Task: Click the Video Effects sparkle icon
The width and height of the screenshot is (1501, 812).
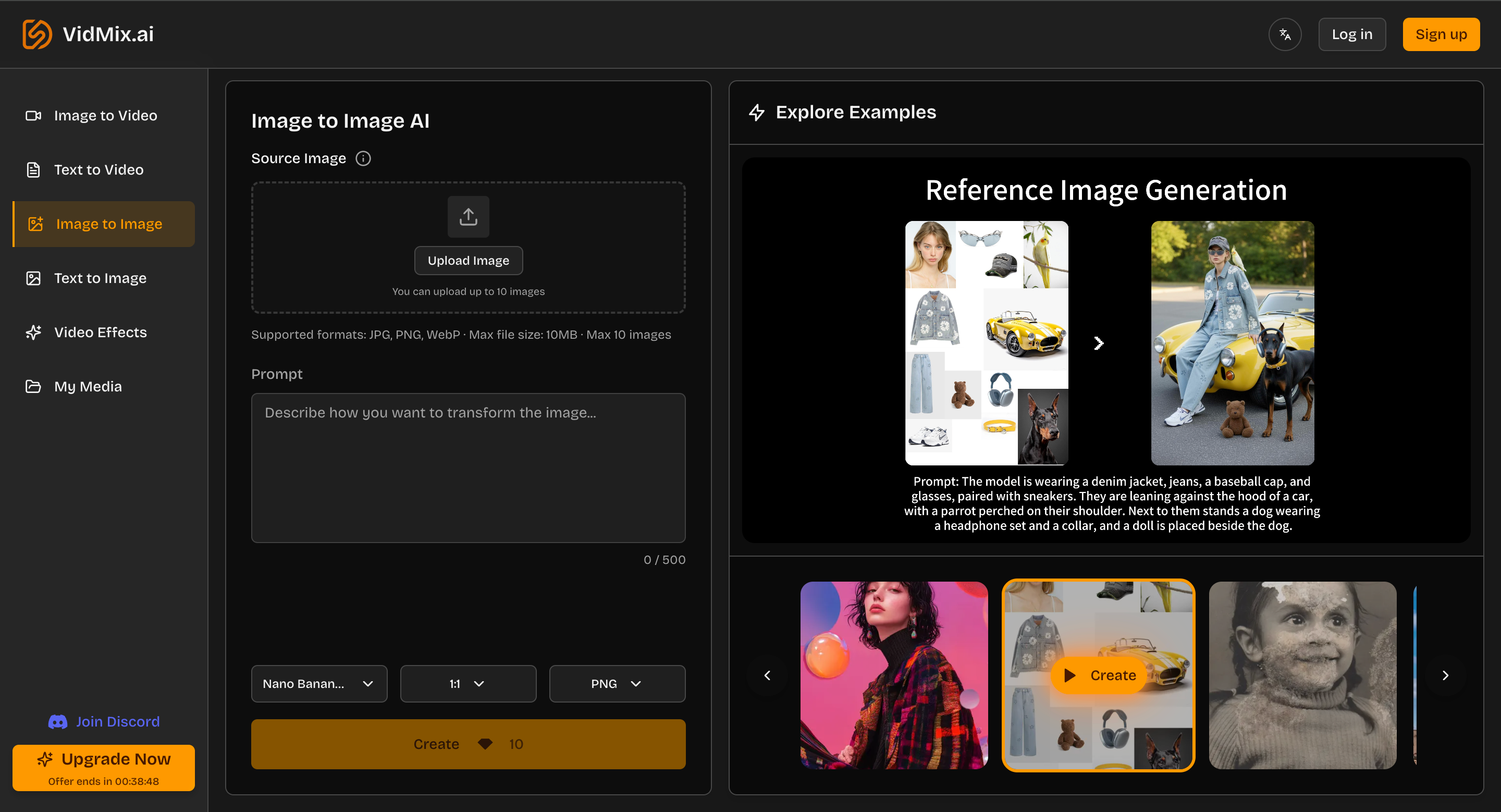Action: click(x=33, y=332)
